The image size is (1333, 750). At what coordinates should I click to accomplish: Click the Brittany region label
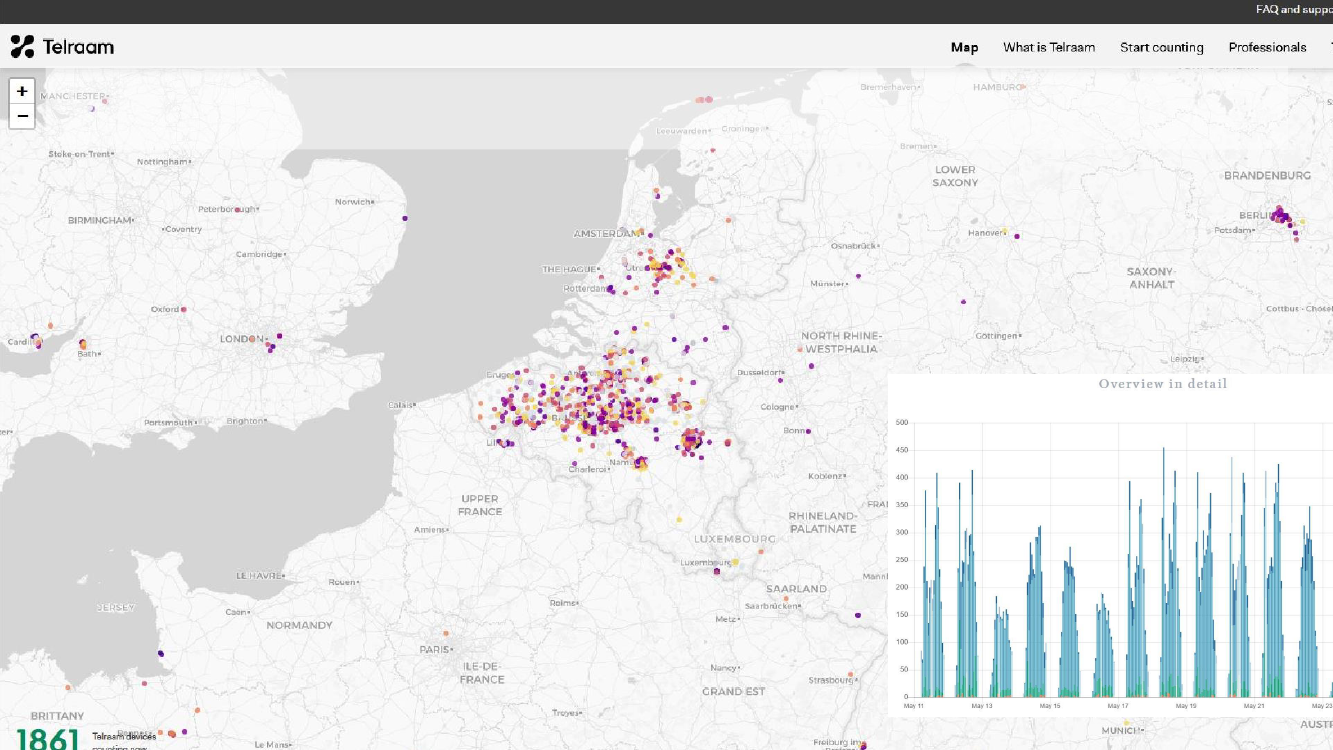pos(58,716)
